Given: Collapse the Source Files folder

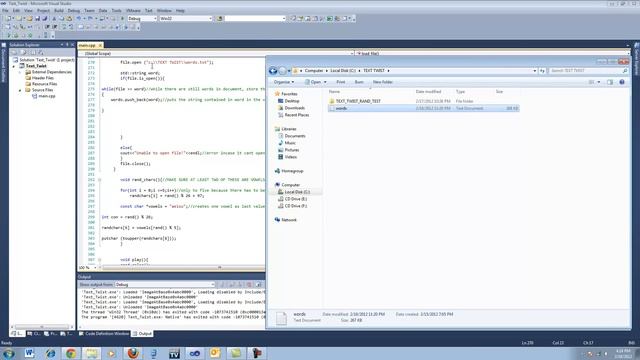Looking at the screenshot, I should tap(20, 90).
